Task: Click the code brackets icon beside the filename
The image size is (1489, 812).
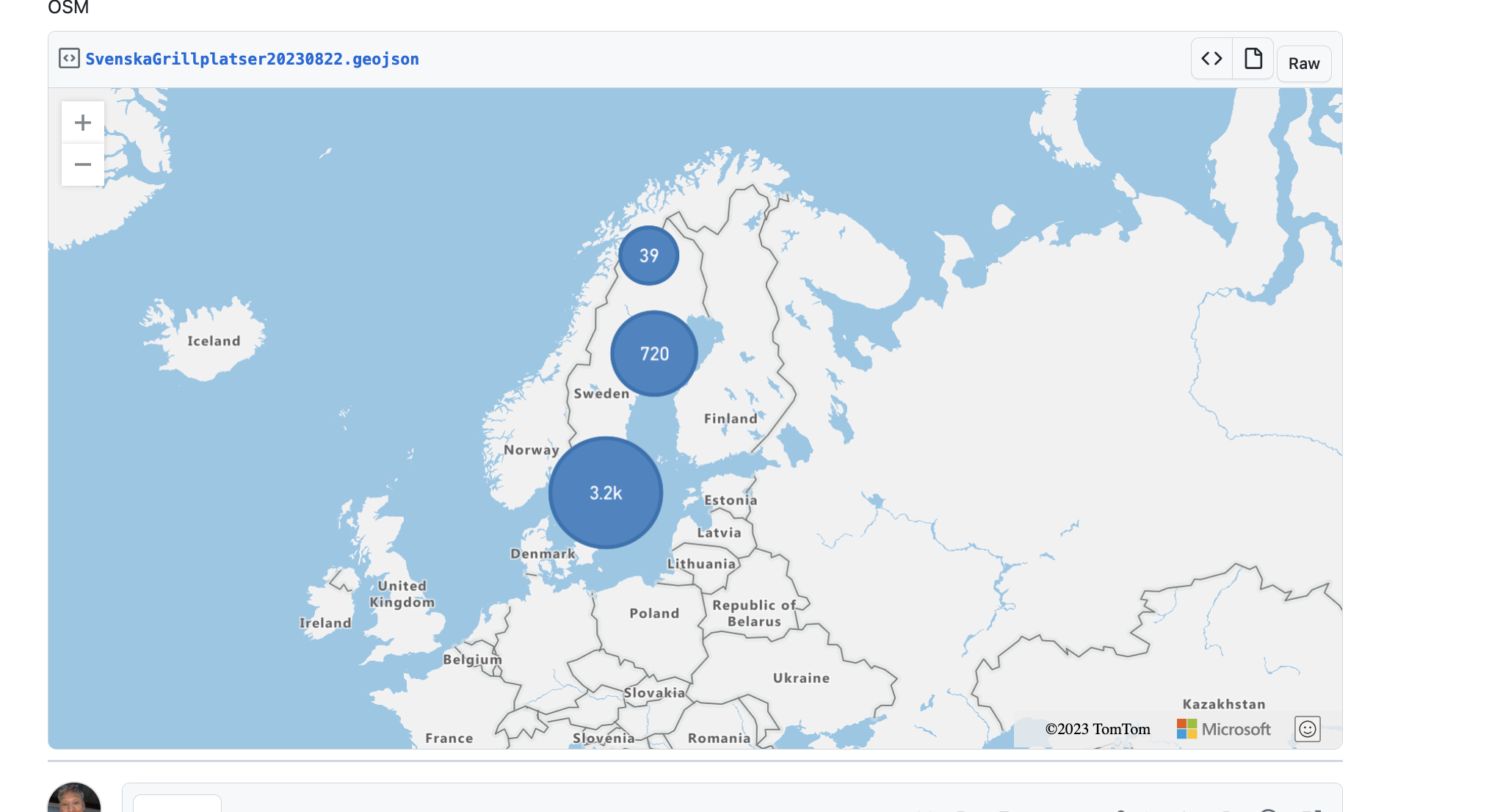Action: click(69, 59)
